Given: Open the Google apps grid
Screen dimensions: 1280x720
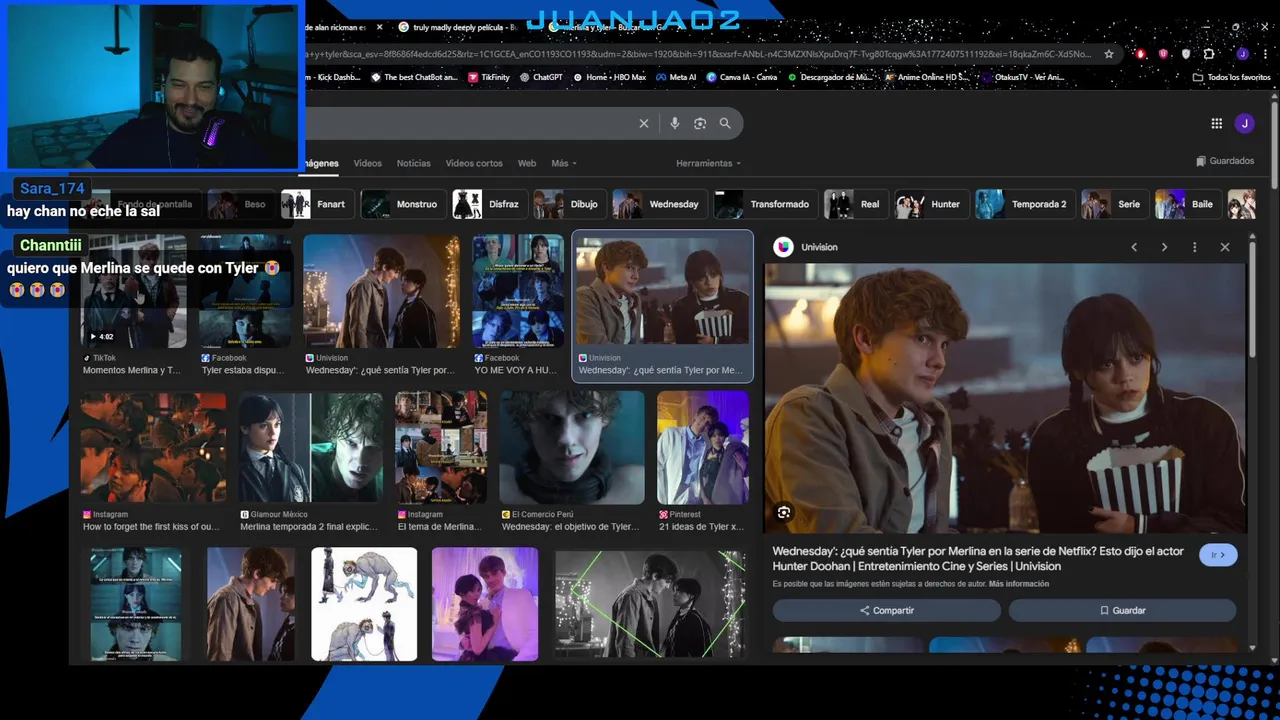Looking at the screenshot, I should (1216, 123).
